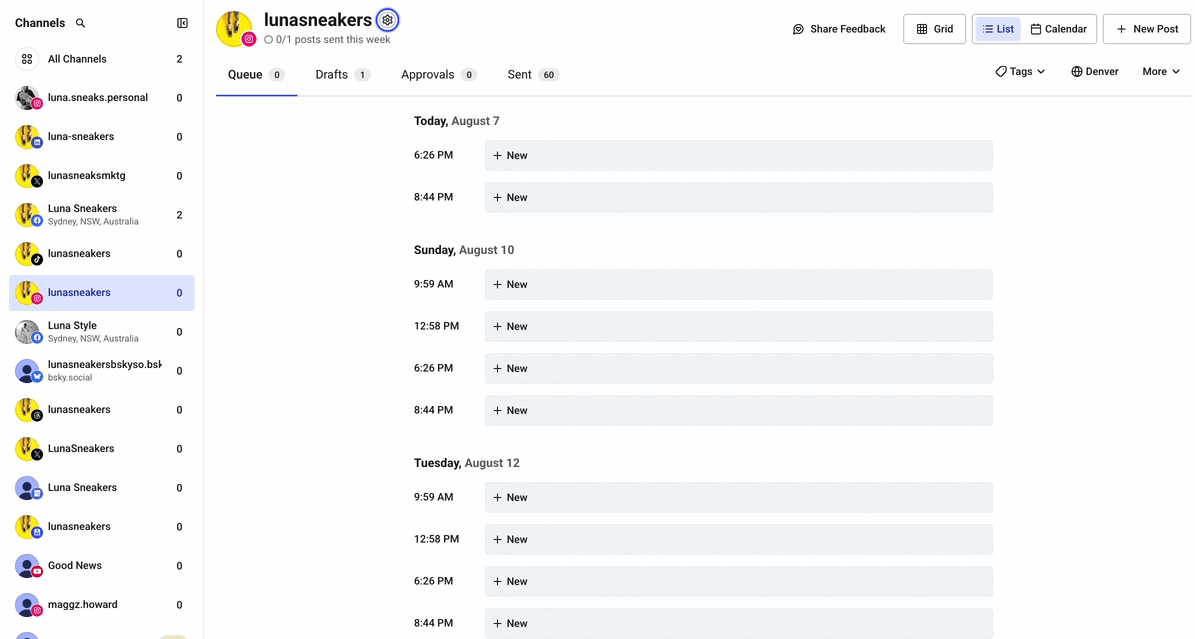This screenshot has height=639, width=1195.
Task: Open the Drafts tab
Action: (x=342, y=75)
